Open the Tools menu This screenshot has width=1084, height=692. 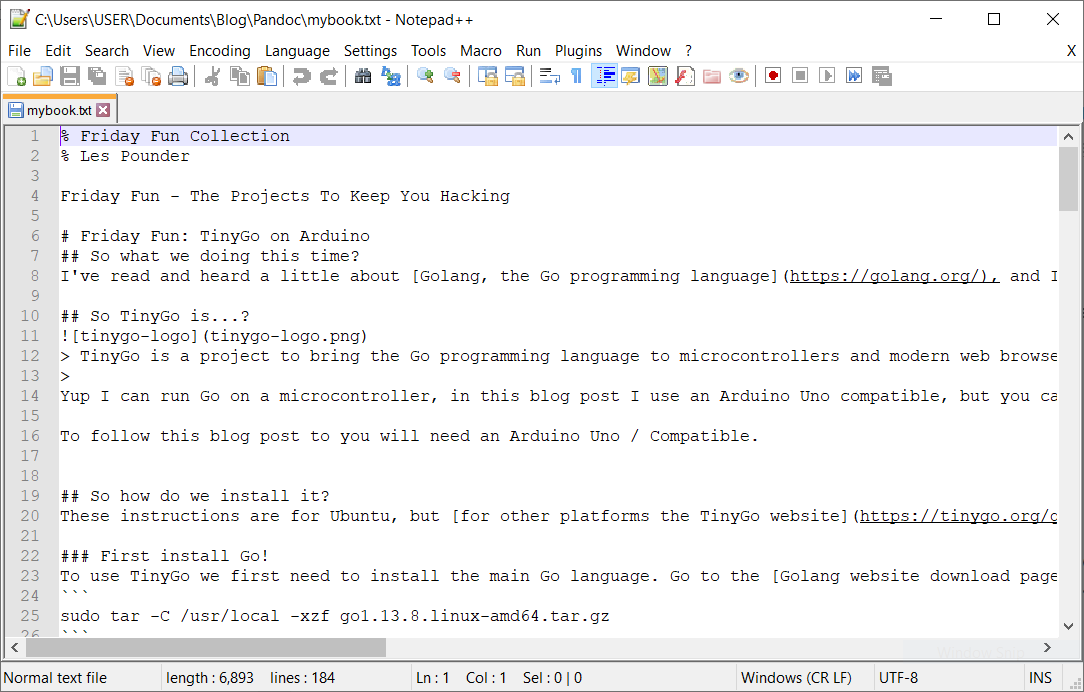429,50
